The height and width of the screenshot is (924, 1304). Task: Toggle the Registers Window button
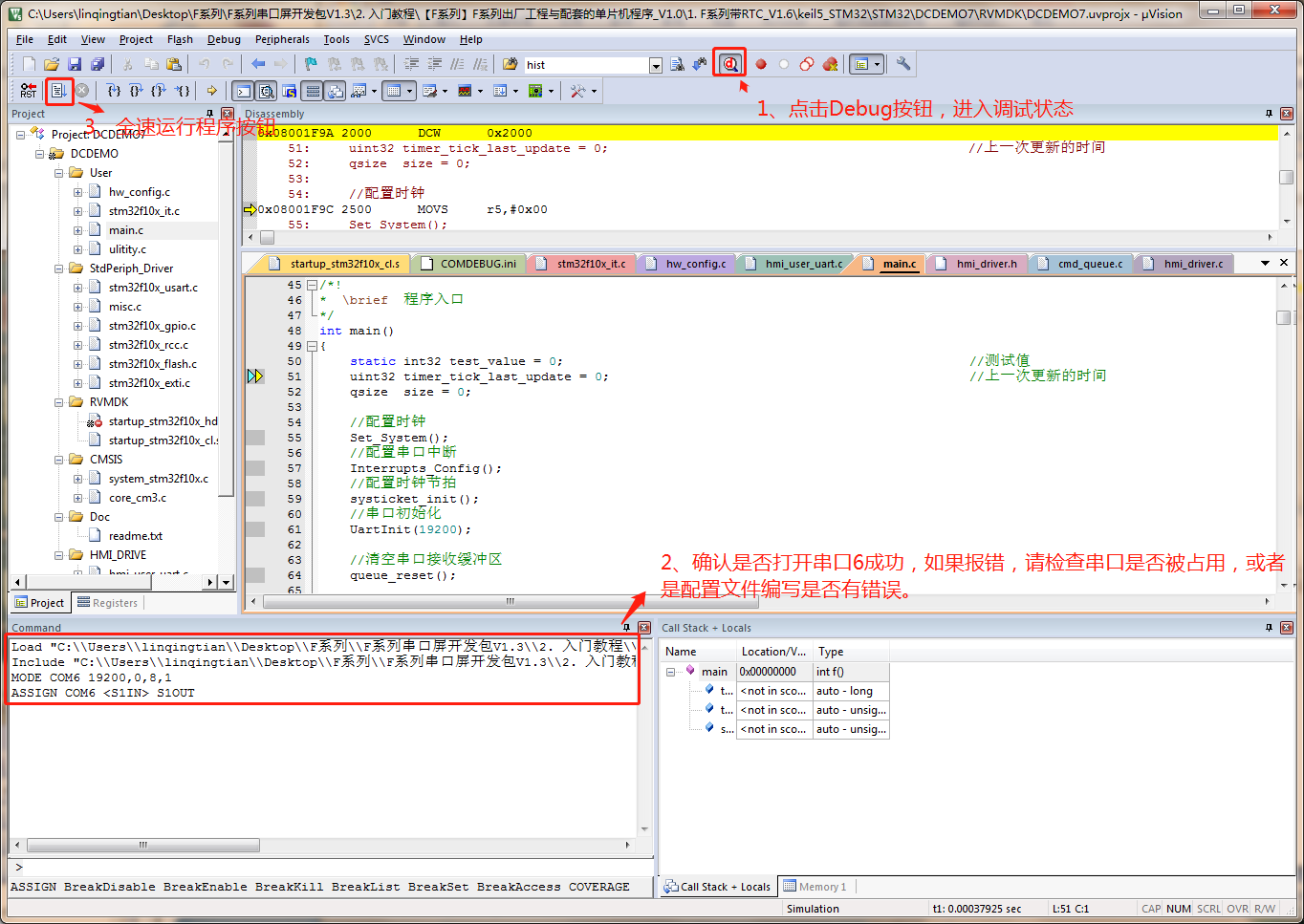click(x=312, y=91)
